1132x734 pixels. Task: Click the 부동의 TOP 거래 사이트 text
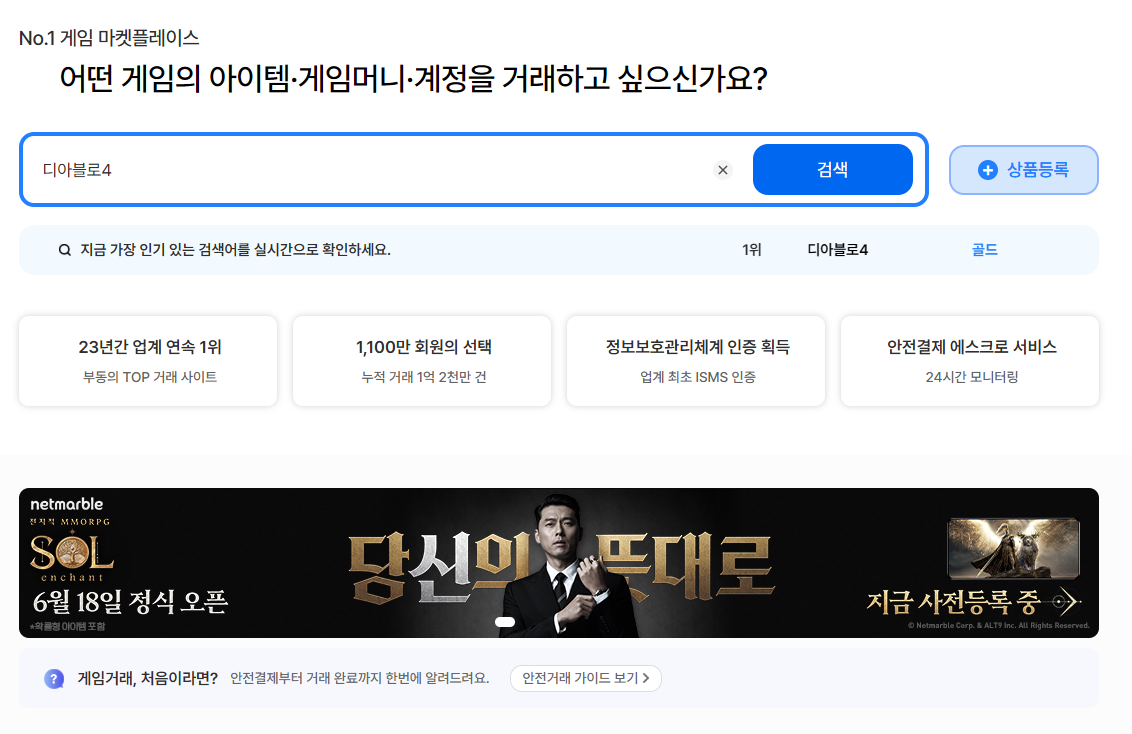coord(150,377)
